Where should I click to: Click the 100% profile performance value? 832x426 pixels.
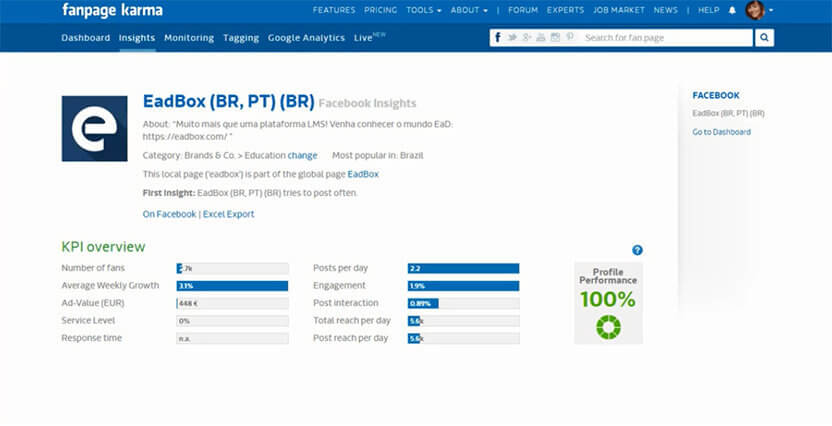(x=608, y=300)
